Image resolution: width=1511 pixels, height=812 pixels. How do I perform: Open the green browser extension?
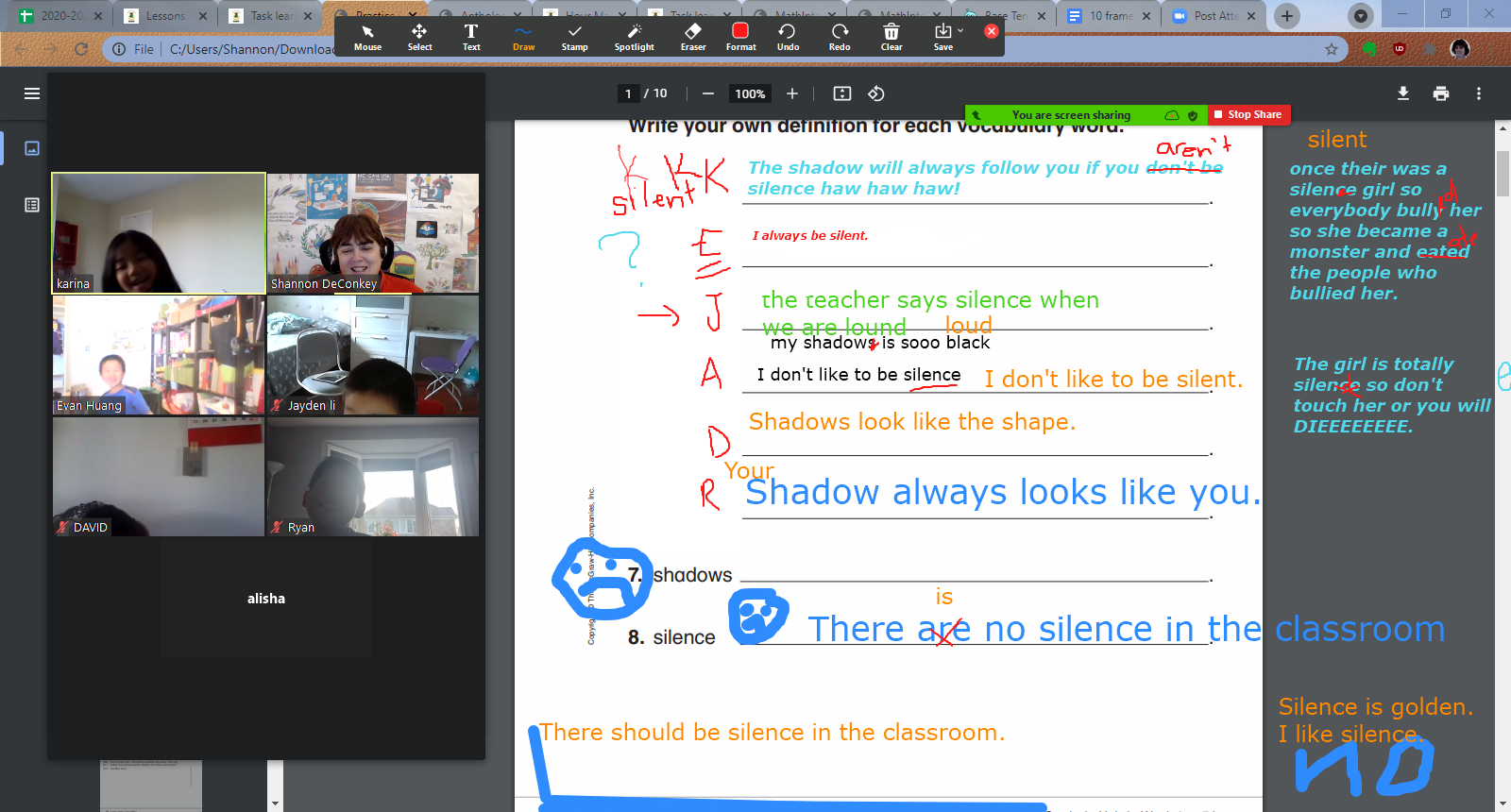[1370, 49]
